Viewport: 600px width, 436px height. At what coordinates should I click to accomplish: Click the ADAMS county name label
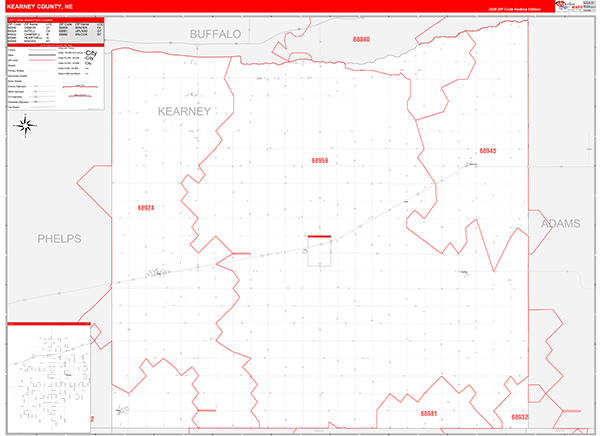click(561, 224)
